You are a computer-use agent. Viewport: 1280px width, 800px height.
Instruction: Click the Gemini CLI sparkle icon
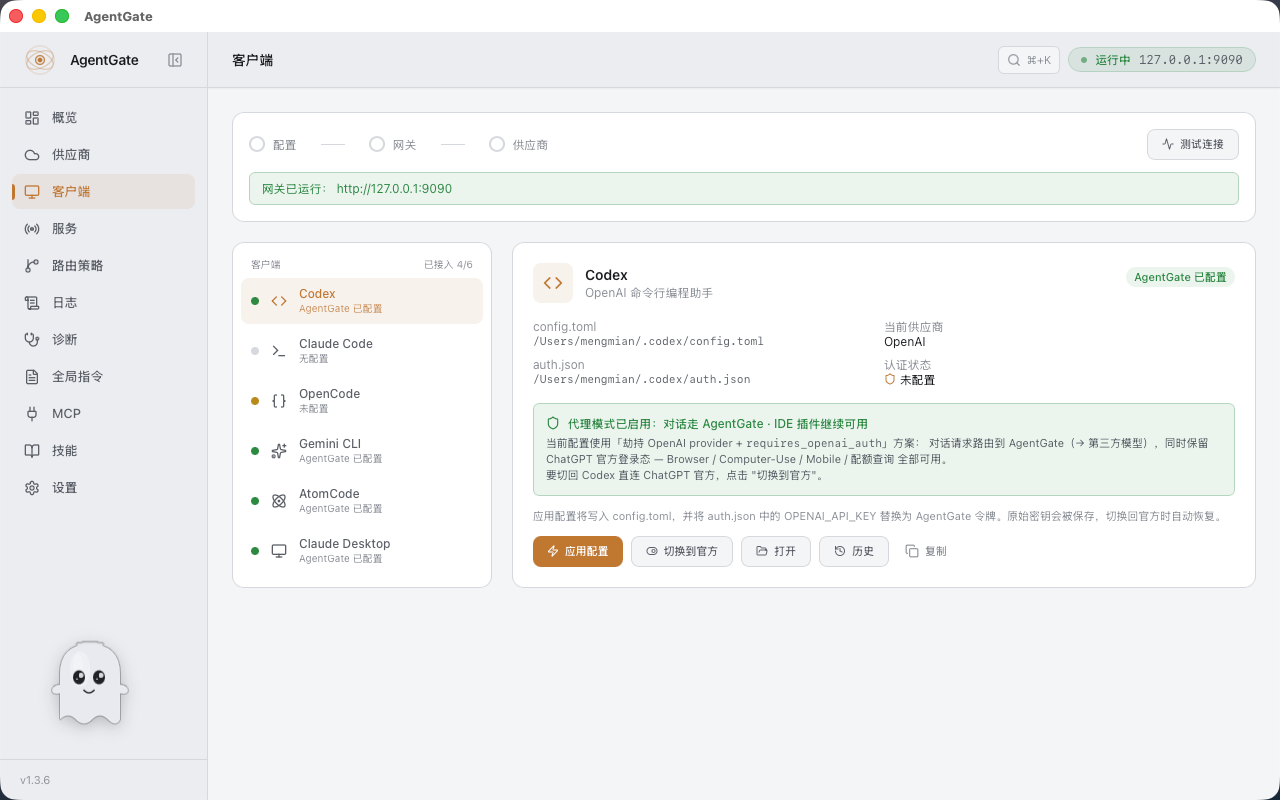tap(279, 451)
